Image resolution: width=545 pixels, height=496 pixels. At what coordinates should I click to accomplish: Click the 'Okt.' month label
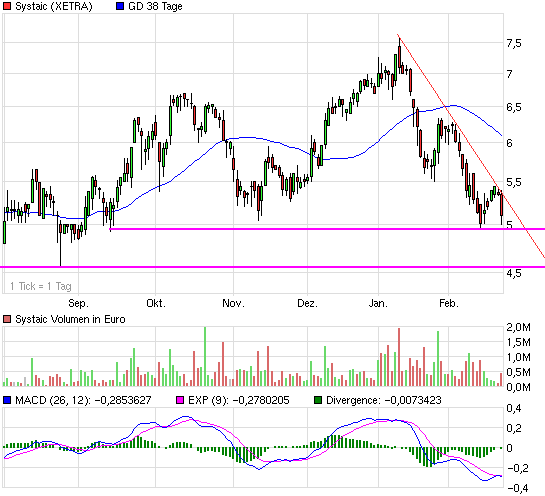click(x=156, y=303)
